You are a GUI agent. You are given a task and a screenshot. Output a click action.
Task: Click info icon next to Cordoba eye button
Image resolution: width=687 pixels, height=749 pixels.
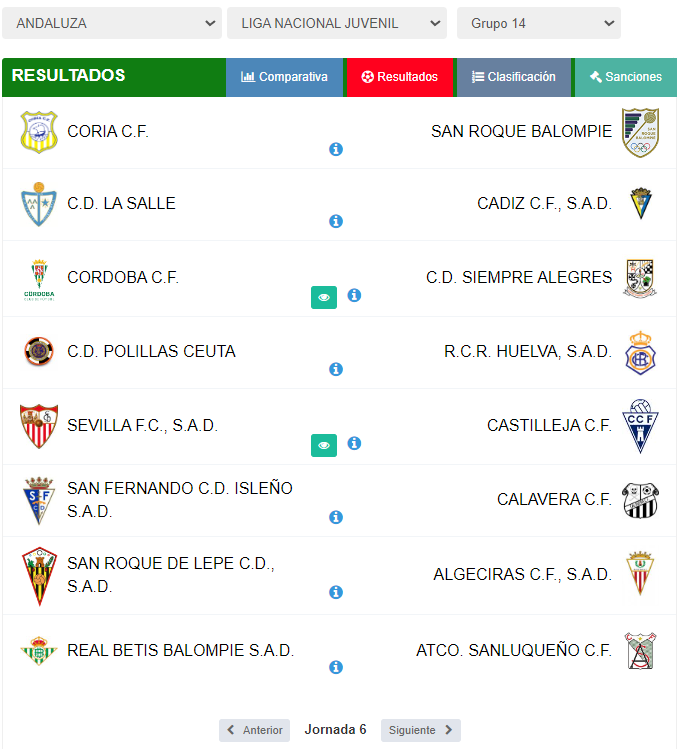click(x=354, y=295)
